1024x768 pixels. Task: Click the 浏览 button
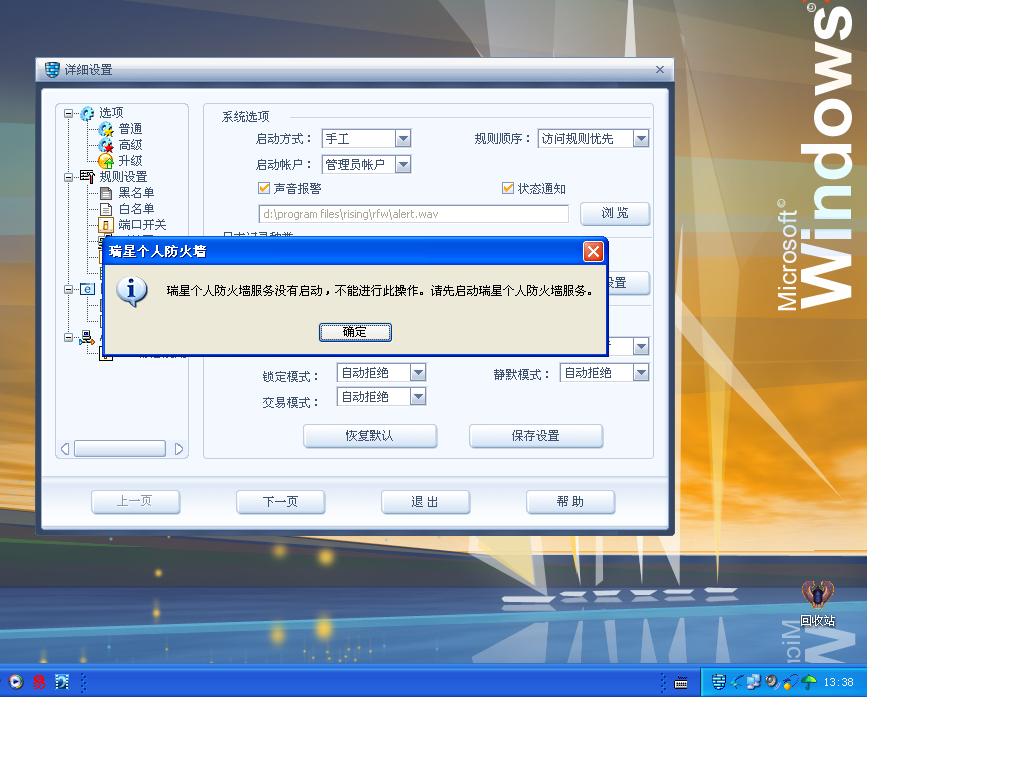615,213
